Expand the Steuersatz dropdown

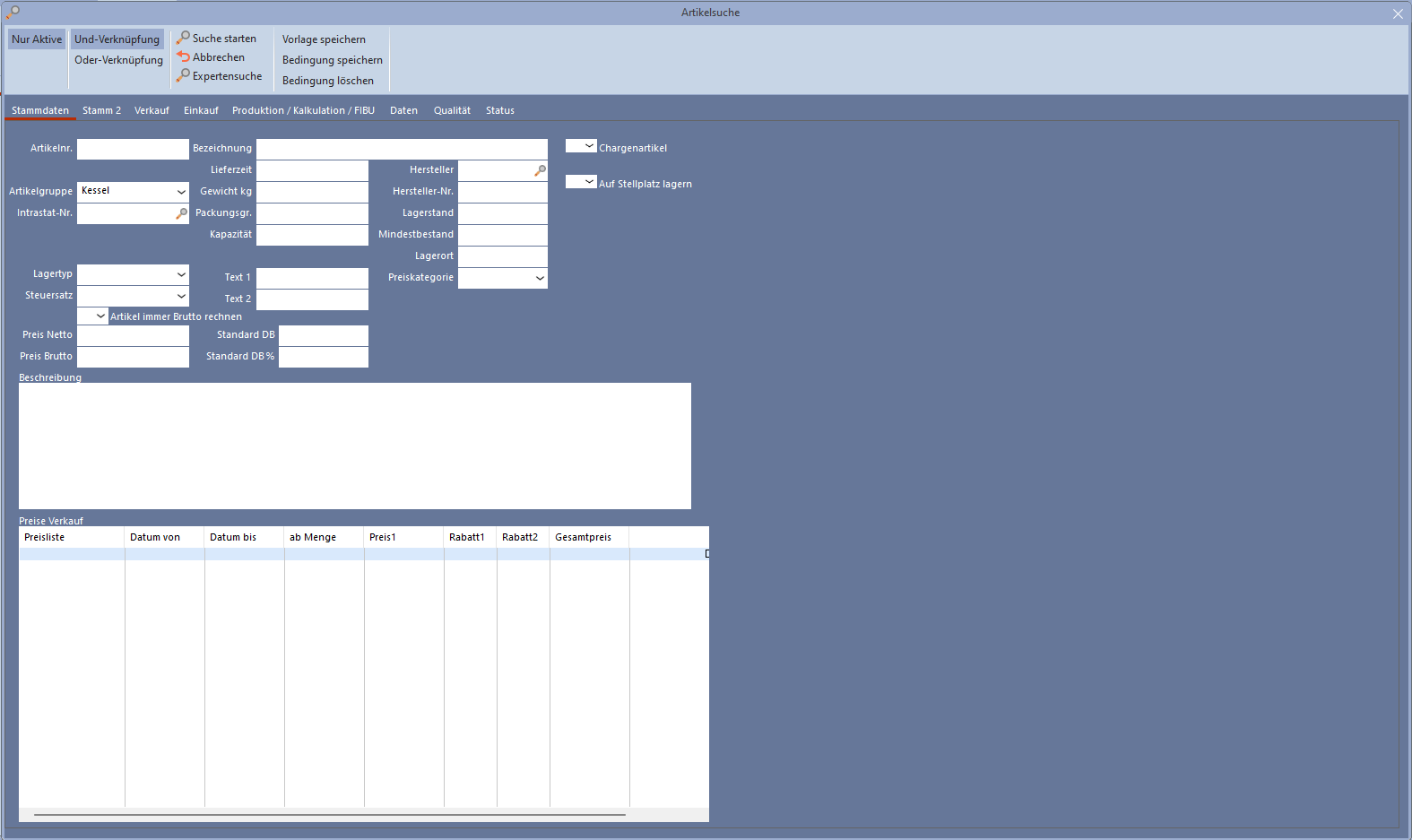tap(181, 296)
